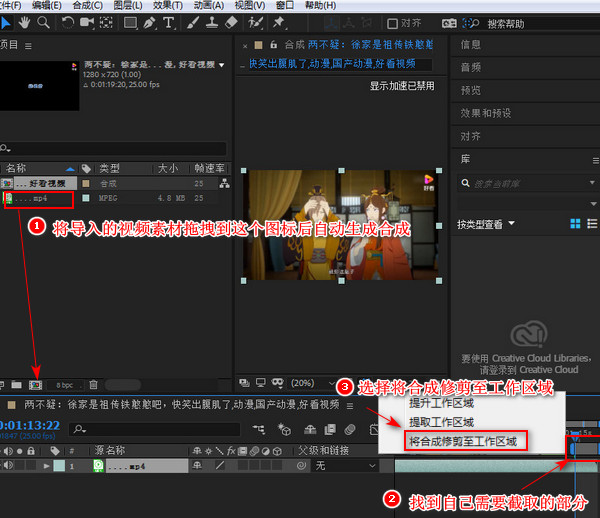Image resolution: width=600 pixels, height=518 pixels.
Task: Open the 合成(C) menu
Action: pos(88,5)
